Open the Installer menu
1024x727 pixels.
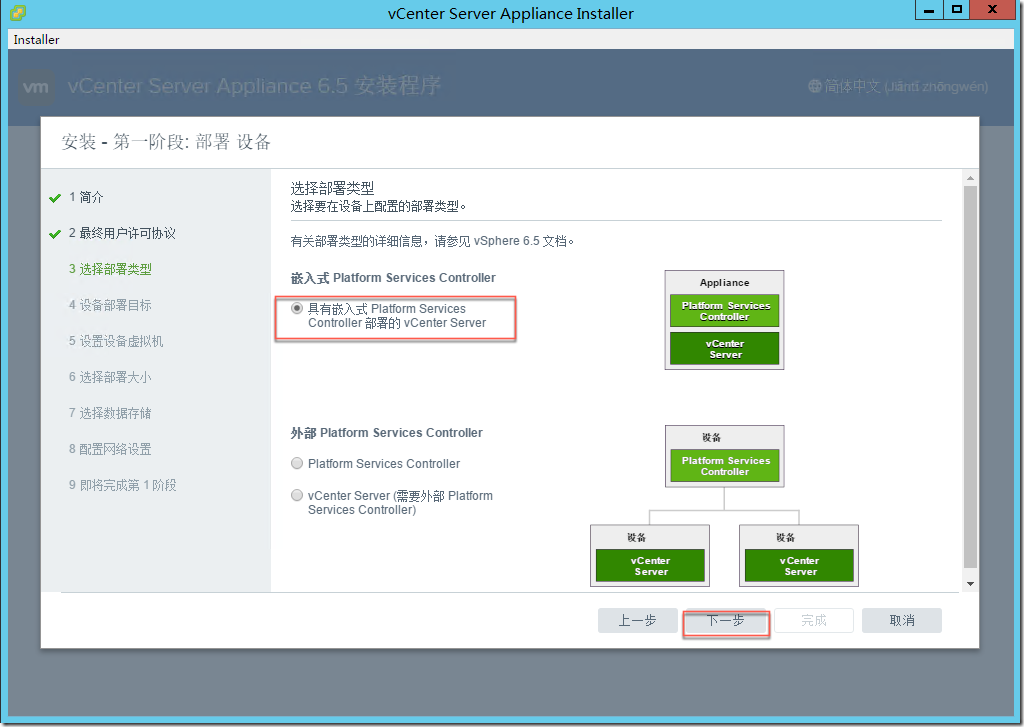pyautogui.click(x=37, y=40)
